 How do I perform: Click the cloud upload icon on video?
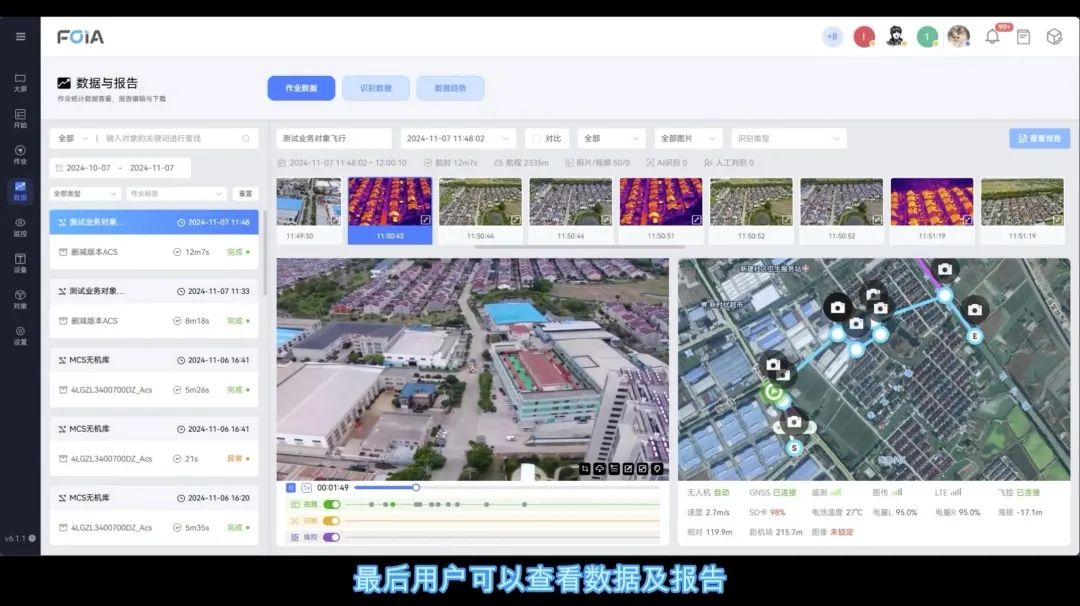click(599, 468)
